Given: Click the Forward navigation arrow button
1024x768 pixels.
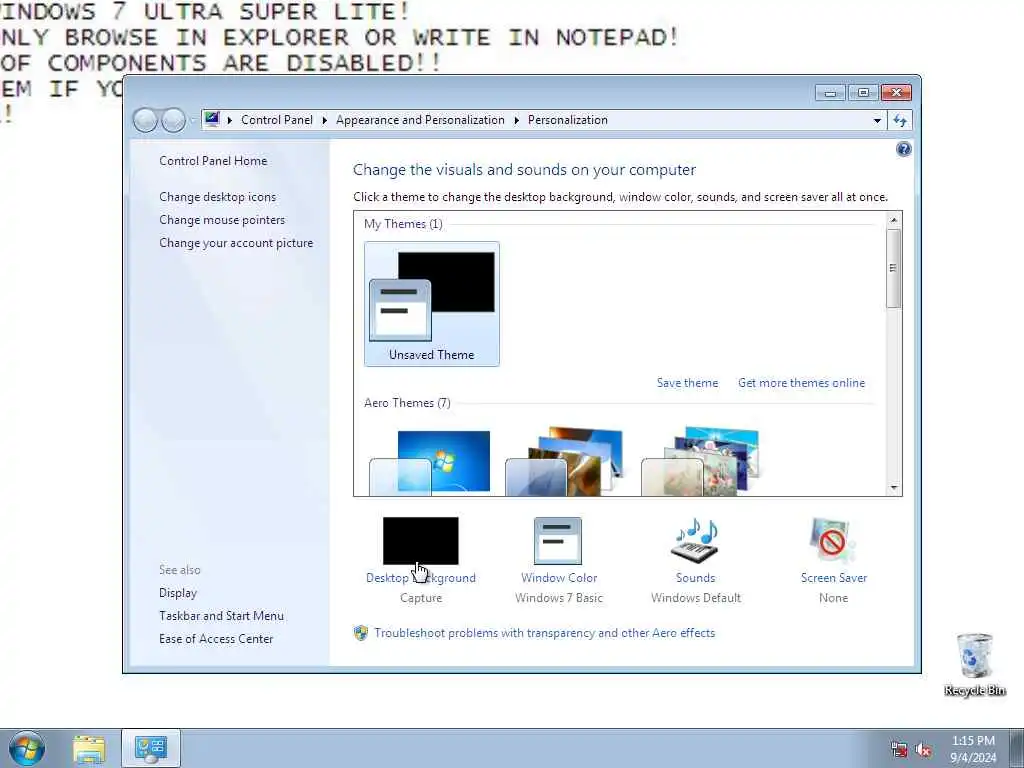Looking at the screenshot, I should tap(174, 120).
